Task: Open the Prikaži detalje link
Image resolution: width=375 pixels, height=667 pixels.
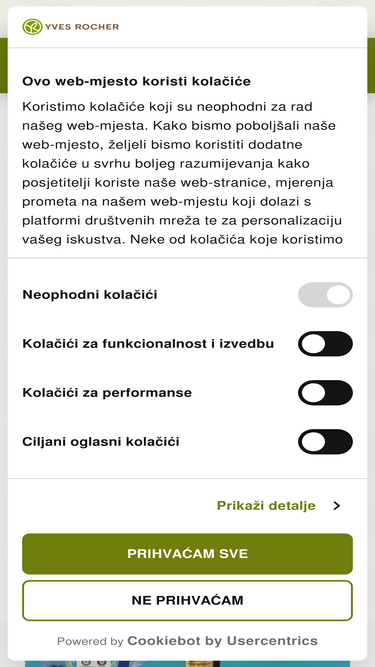Action: [266, 506]
